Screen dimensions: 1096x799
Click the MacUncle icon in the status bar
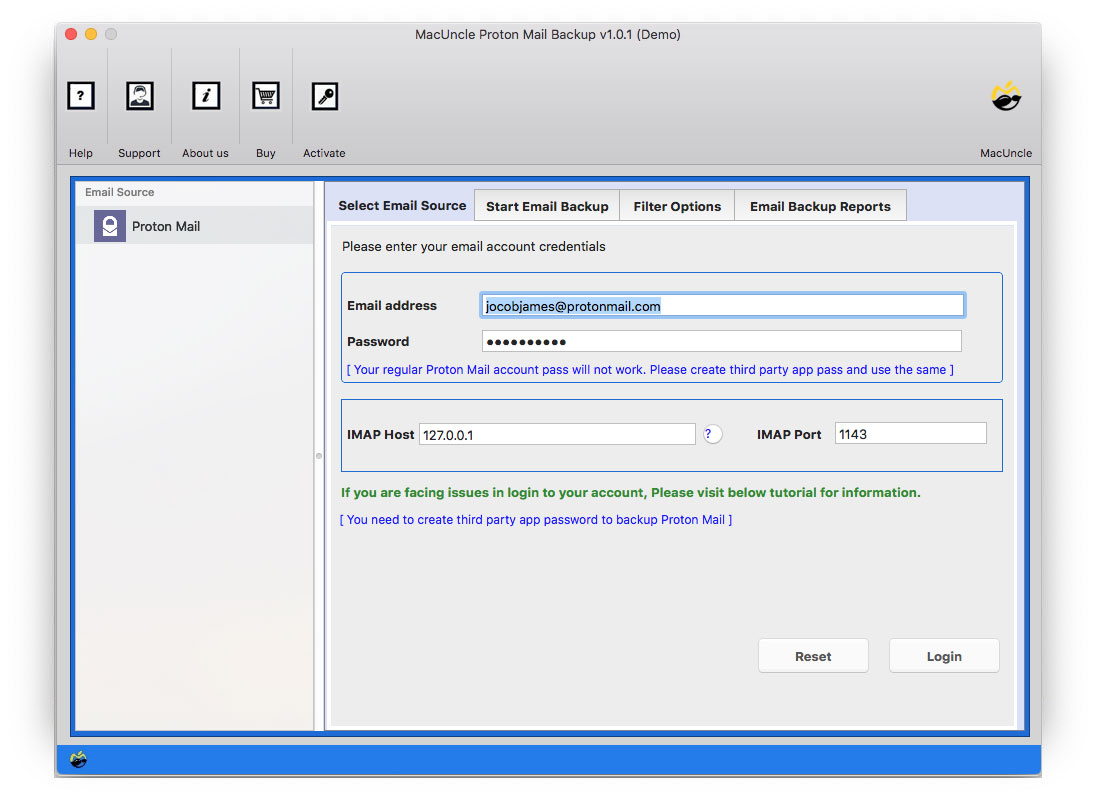coord(79,760)
